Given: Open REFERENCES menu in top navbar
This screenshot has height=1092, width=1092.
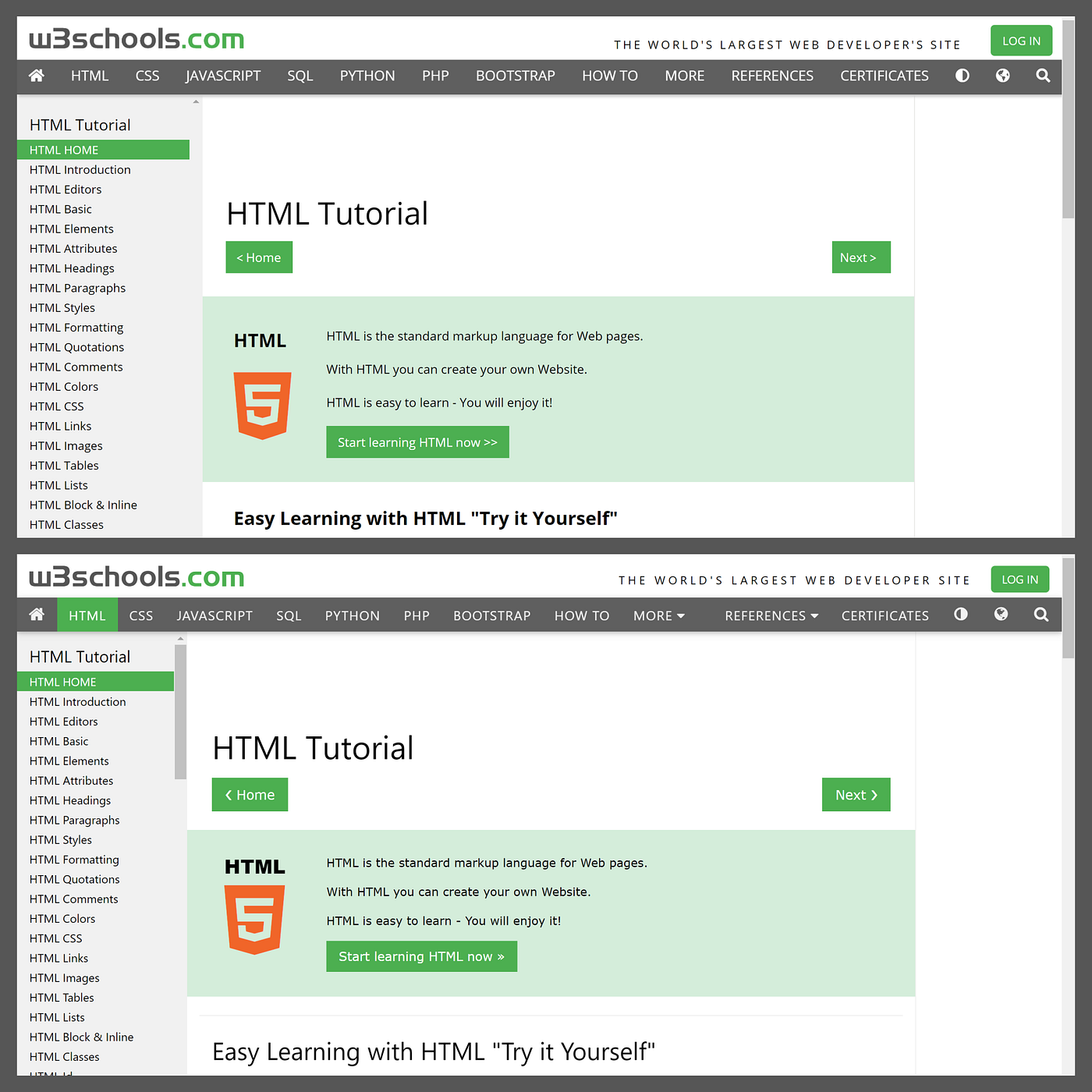Looking at the screenshot, I should [772, 76].
